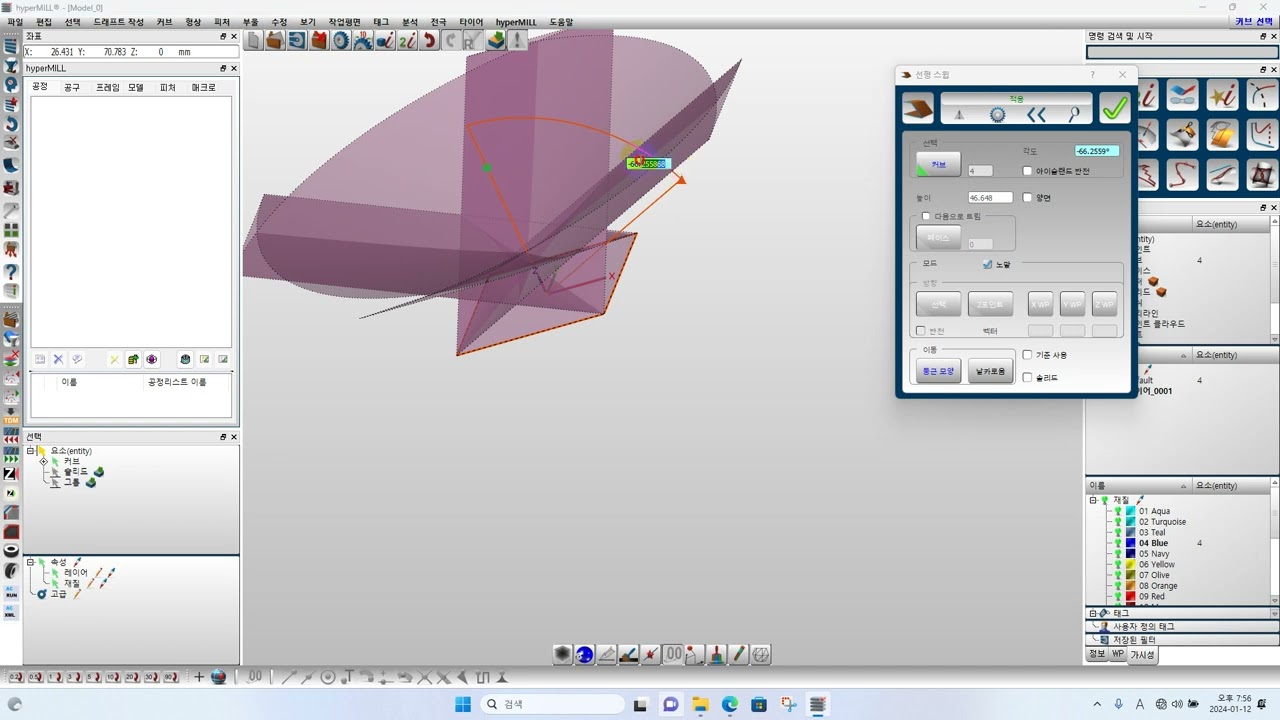This screenshot has width=1280, height=720.
Task: Collapse the 태그 tree node
Action: pos(1093,613)
